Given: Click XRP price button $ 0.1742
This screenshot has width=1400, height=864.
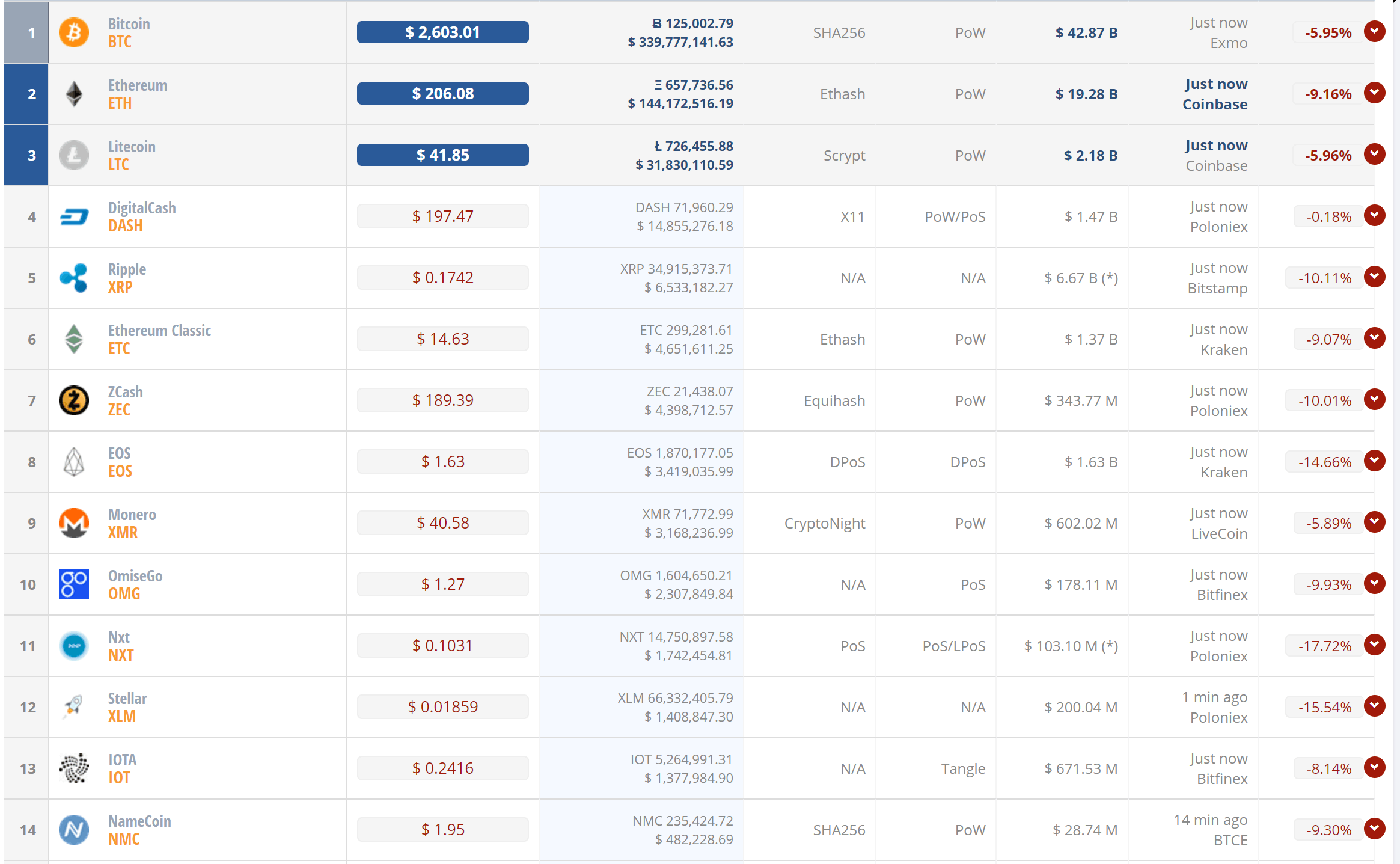Looking at the screenshot, I should (443, 278).
